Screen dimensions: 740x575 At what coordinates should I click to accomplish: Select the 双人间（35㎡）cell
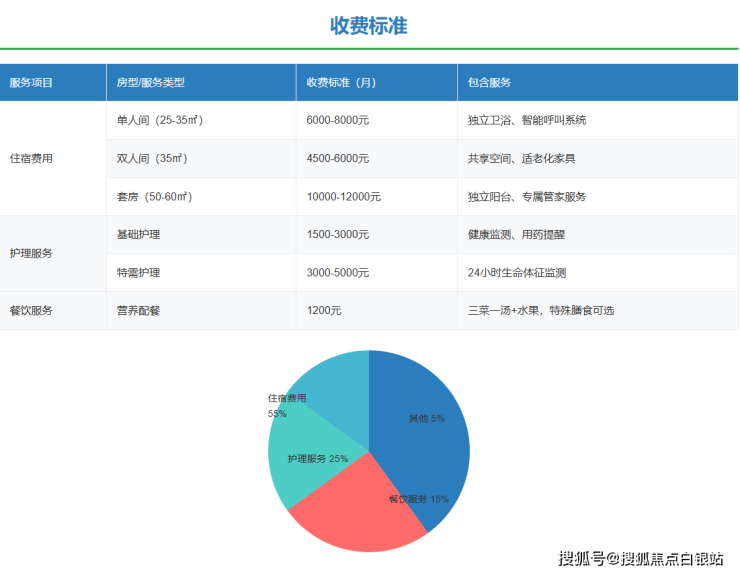click(x=152, y=158)
